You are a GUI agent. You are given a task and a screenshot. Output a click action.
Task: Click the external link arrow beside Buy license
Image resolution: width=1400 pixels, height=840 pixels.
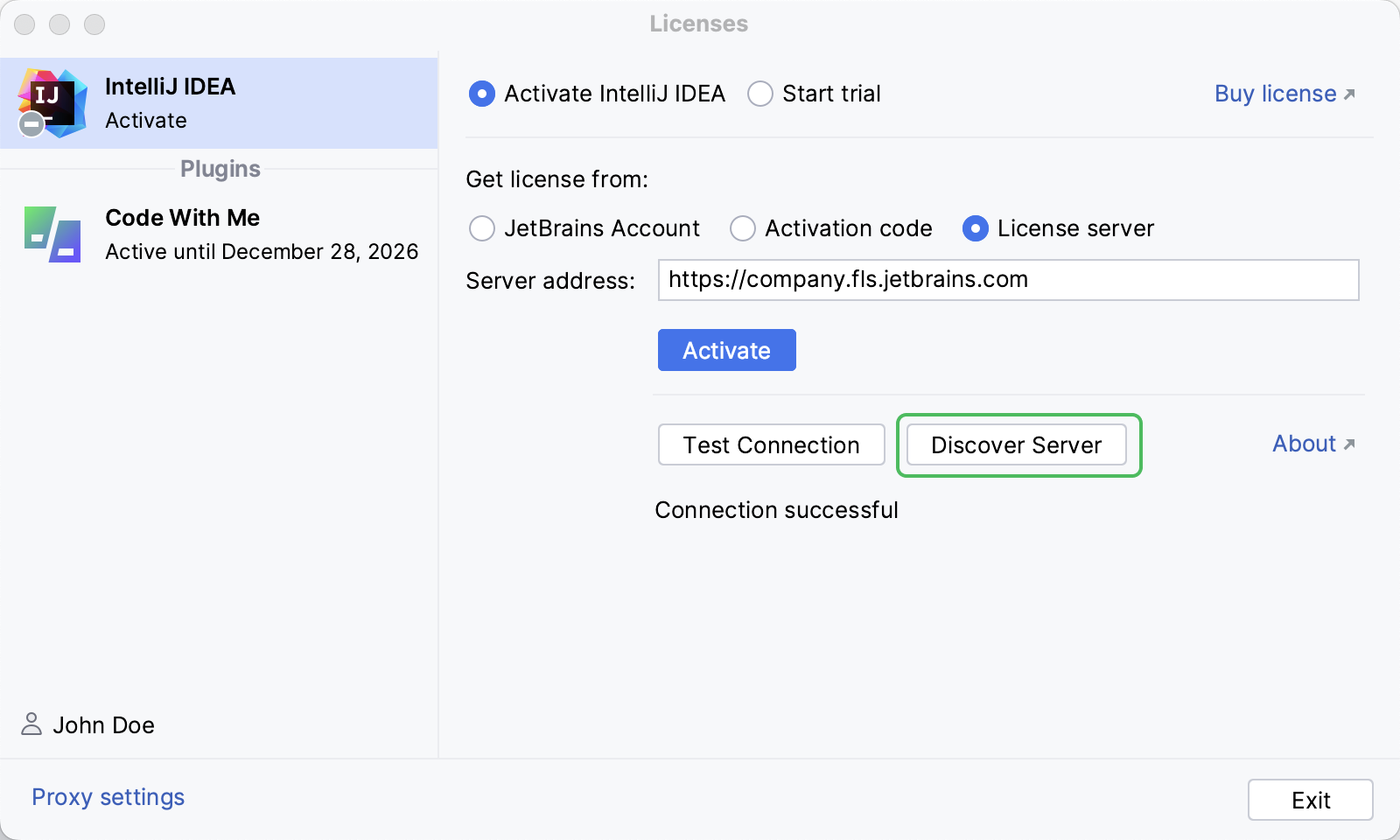pyautogui.click(x=1350, y=93)
